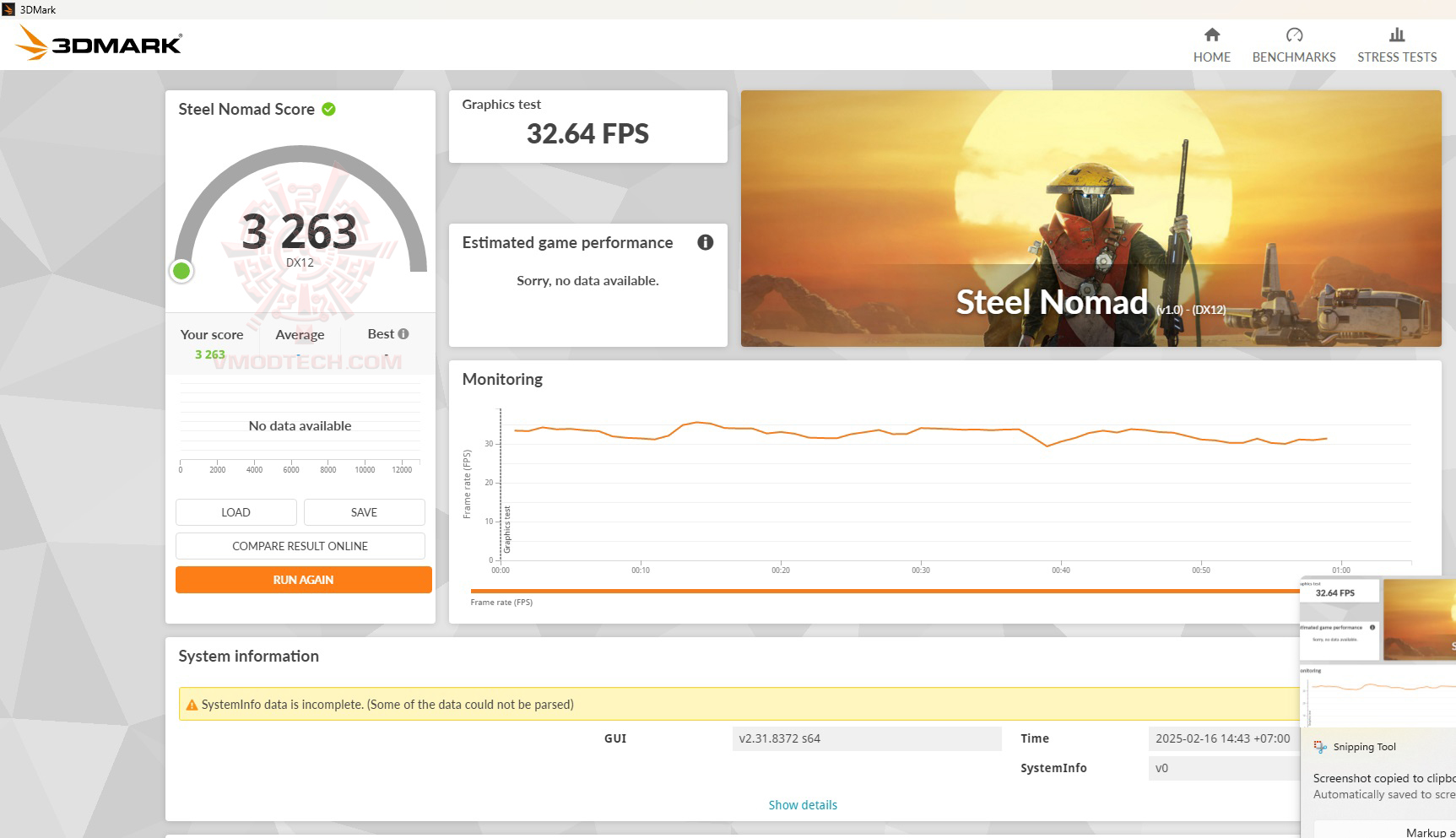Open the Snipping Tool screenshot preview thumbnail
The width and height of the screenshot is (1456, 838).
1378,651
